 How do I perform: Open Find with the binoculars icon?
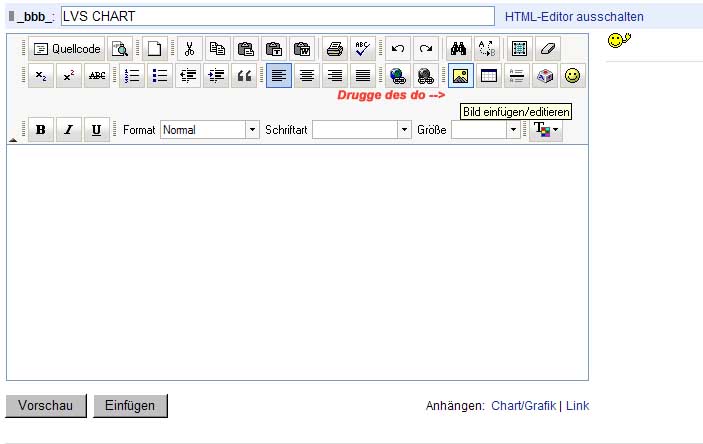coord(458,48)
